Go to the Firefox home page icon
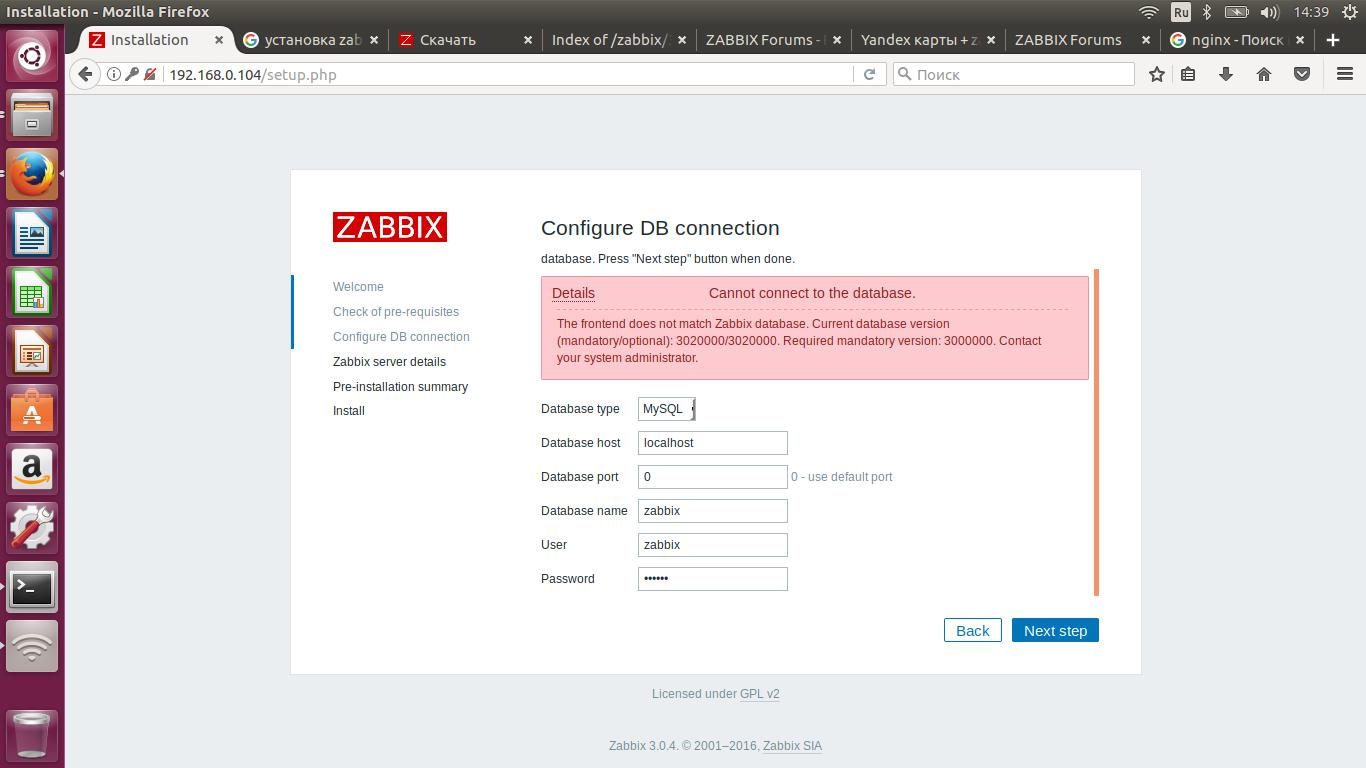The image size is (1366, 768). (x=1264, y=74)
